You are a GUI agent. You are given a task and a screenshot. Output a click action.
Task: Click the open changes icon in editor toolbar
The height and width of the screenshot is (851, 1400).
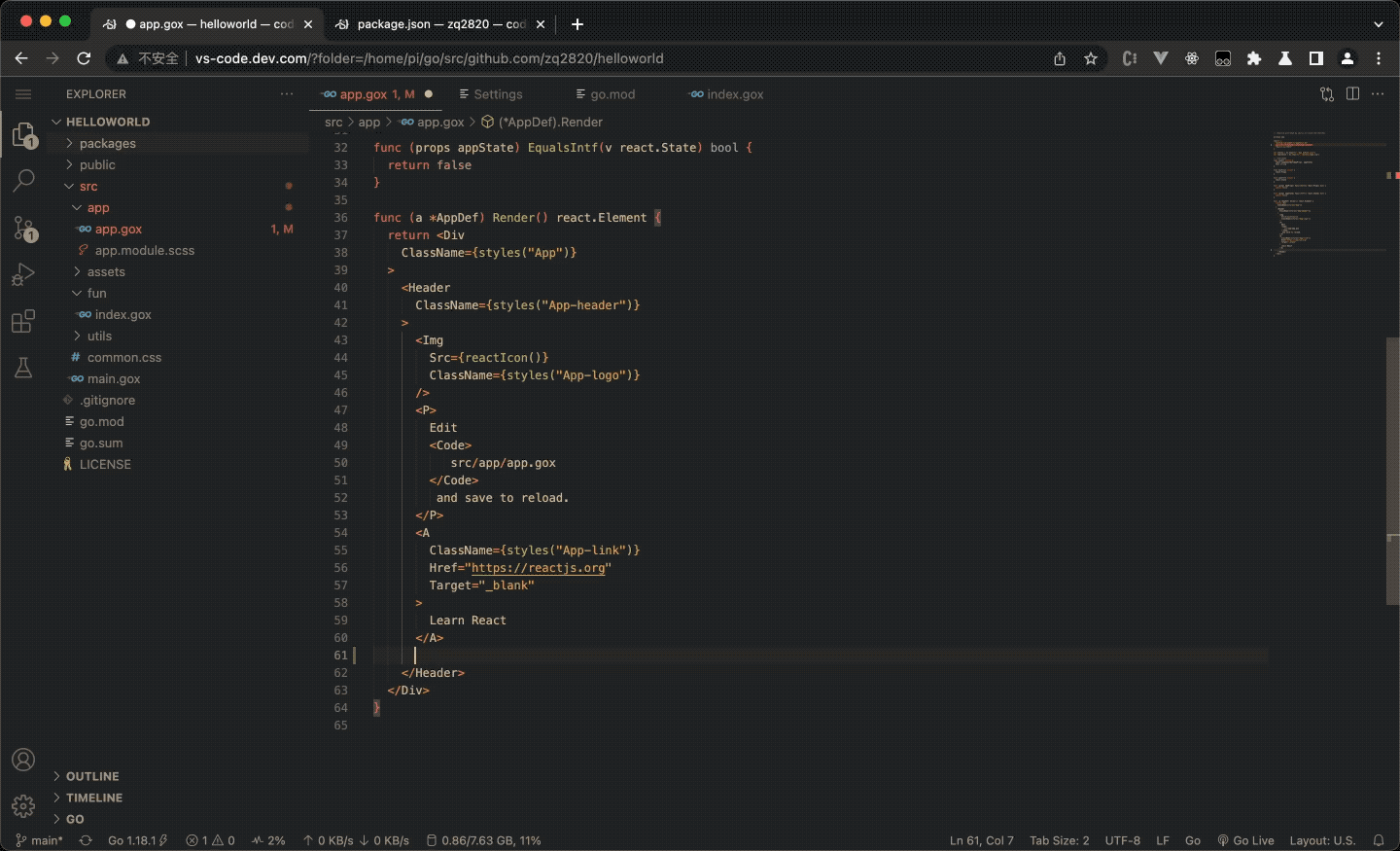coord(1327,94)
